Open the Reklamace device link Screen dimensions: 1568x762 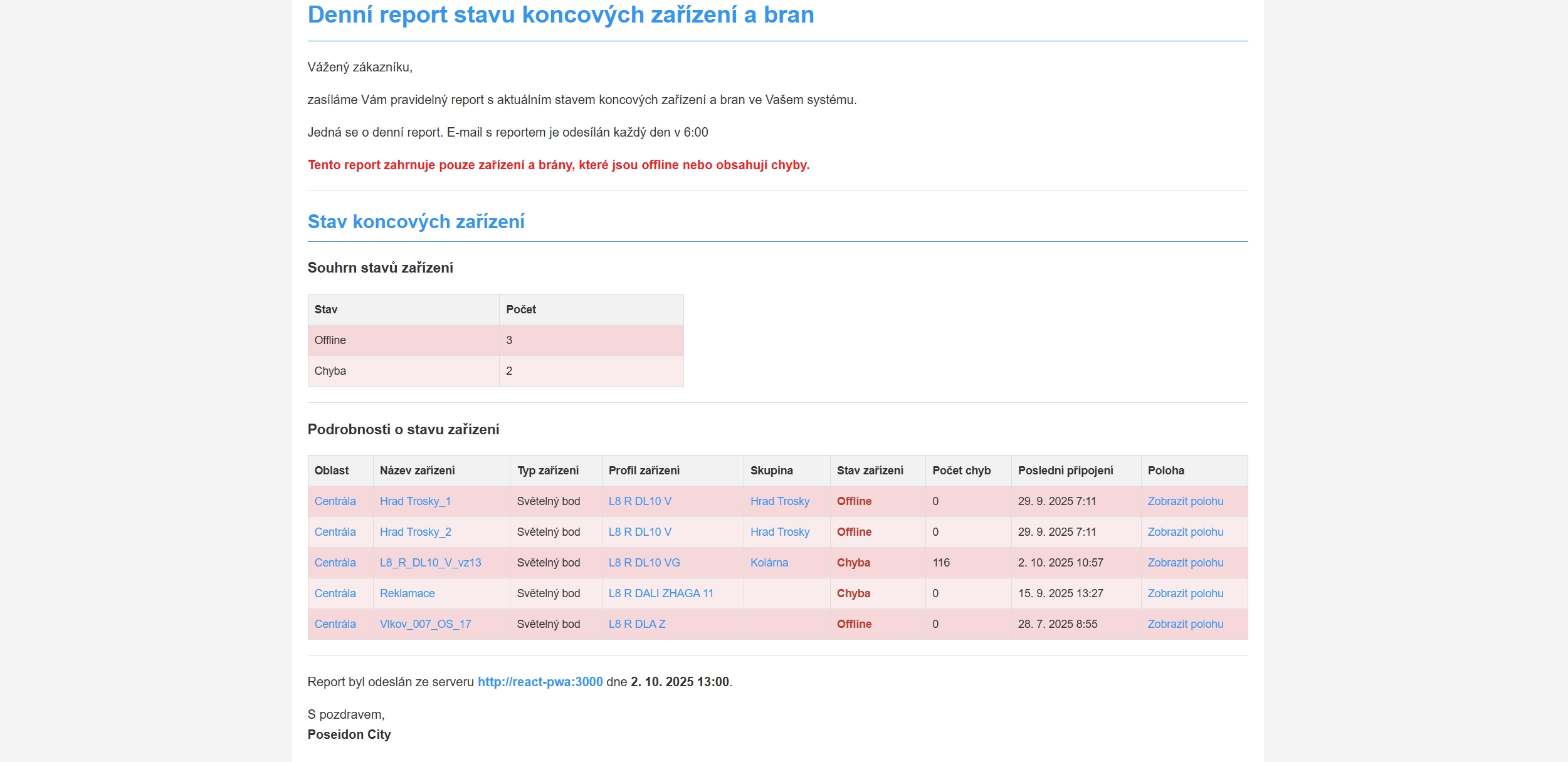tap(407, 593)
